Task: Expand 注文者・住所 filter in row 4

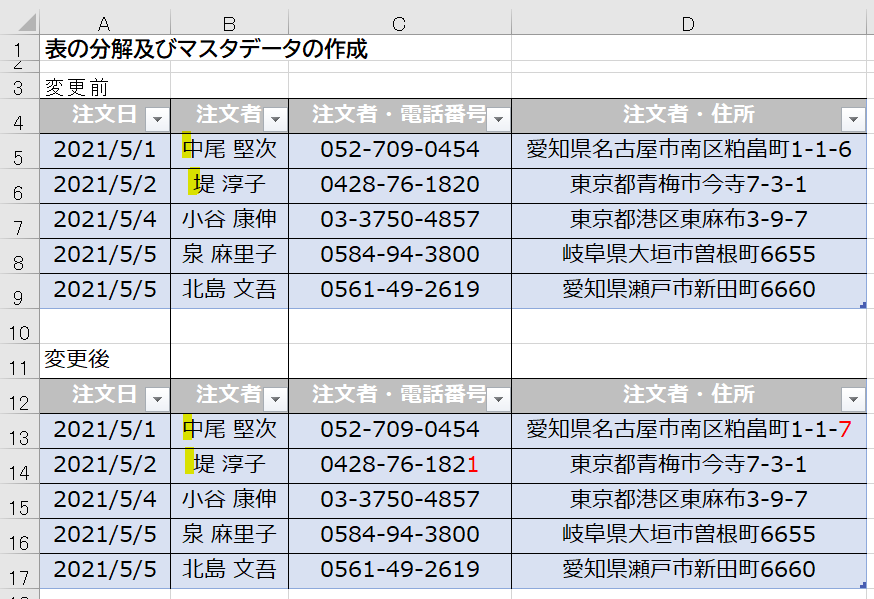Action: tap(853, 120)
